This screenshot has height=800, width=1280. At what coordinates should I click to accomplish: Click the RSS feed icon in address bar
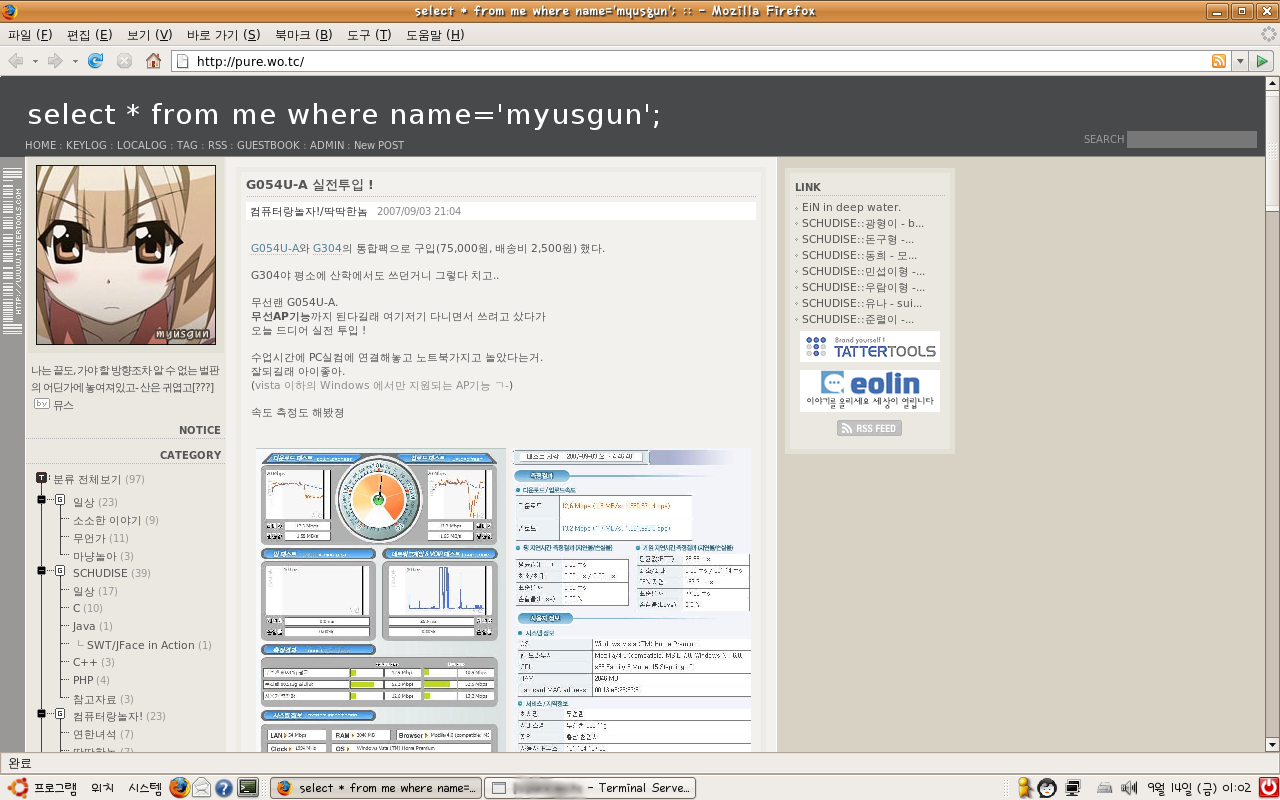click(x=1219, y=61)
